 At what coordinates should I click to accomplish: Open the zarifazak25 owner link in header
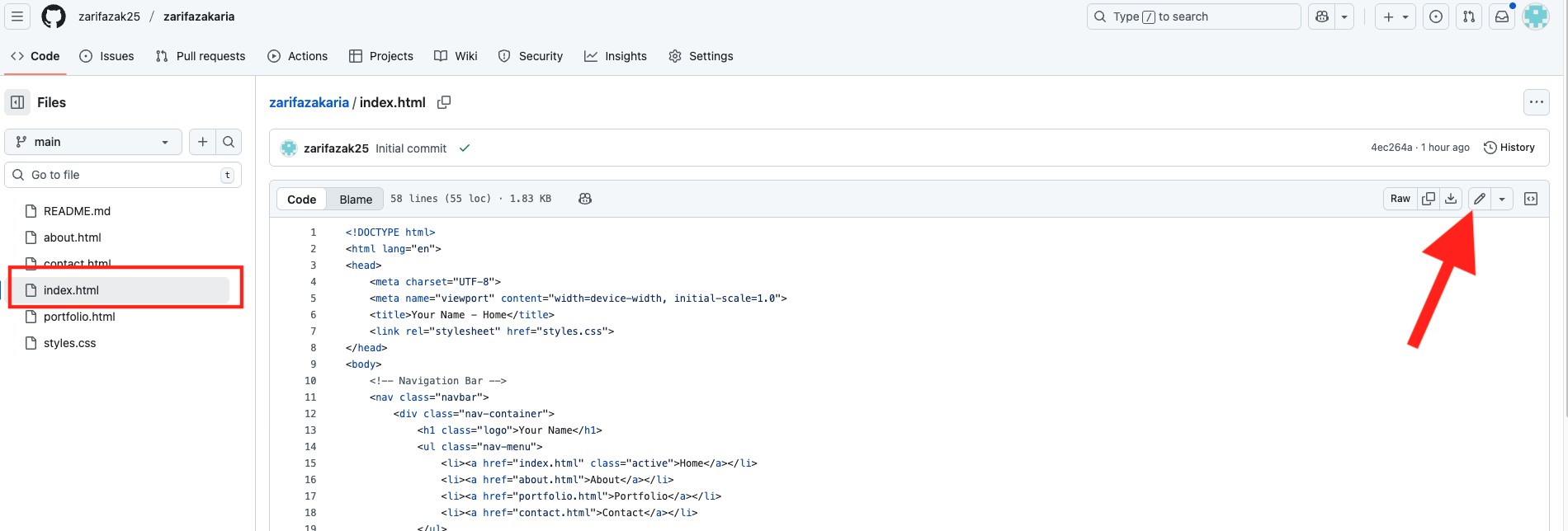(109, 16)
